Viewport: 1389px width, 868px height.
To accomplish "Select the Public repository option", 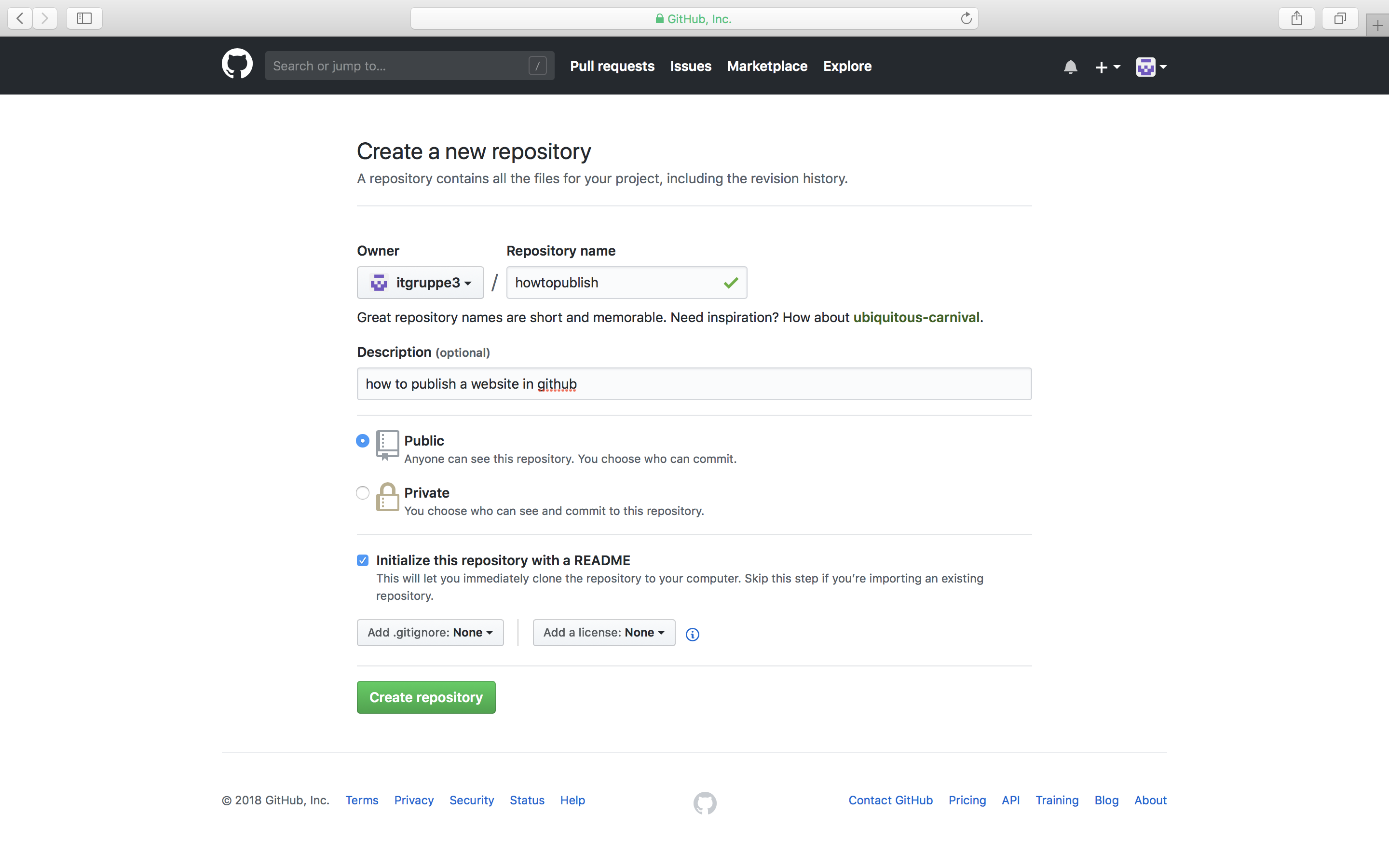I will click(362, 440).
